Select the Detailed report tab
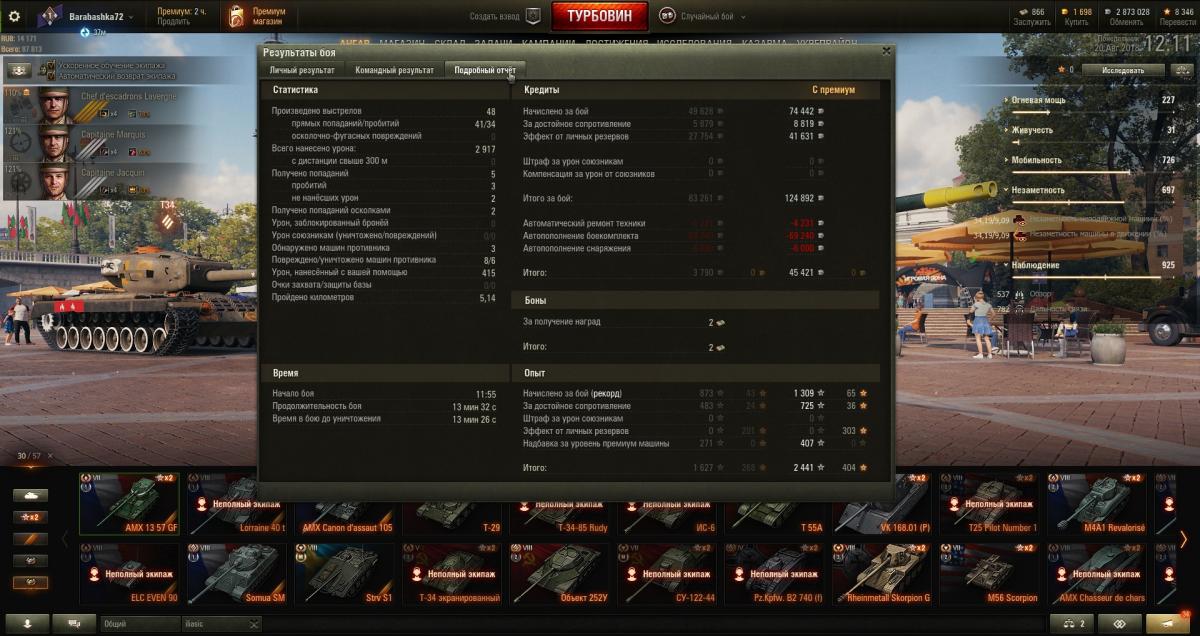The image size is (1200, 636). (x=484, y=70)
